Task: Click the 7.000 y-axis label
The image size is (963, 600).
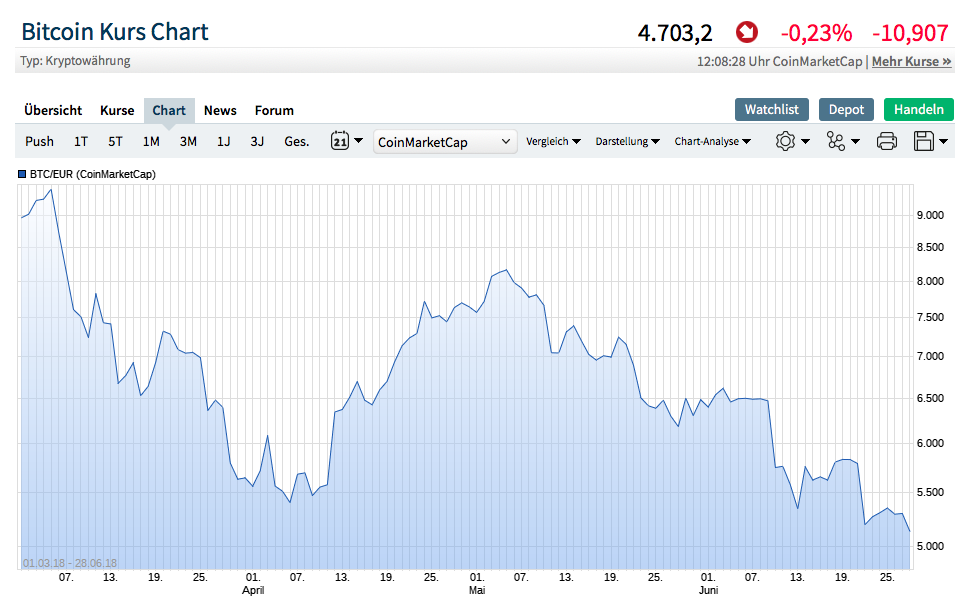Action: click(x=930, y=356)
